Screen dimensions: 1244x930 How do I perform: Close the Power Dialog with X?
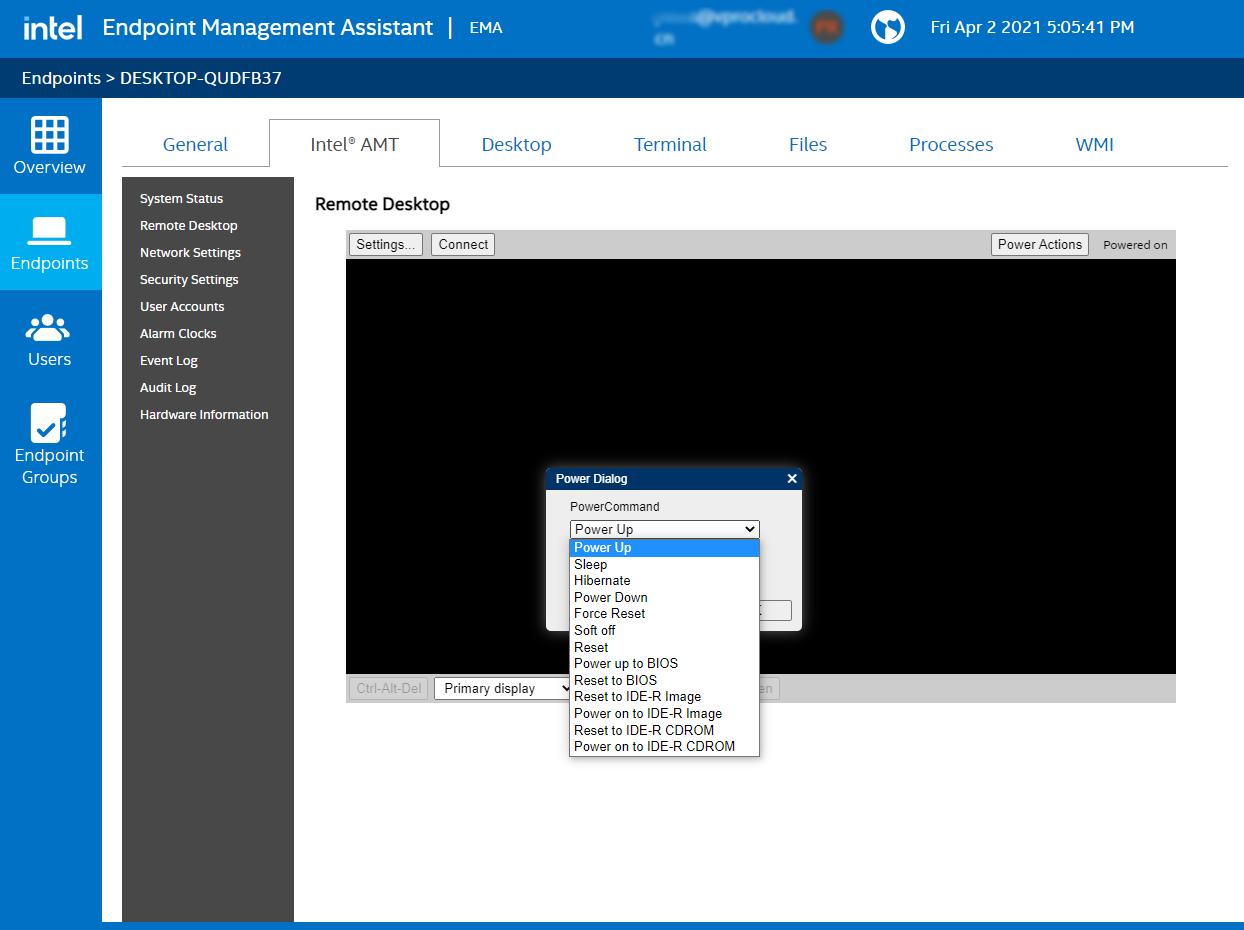(792, 479)
